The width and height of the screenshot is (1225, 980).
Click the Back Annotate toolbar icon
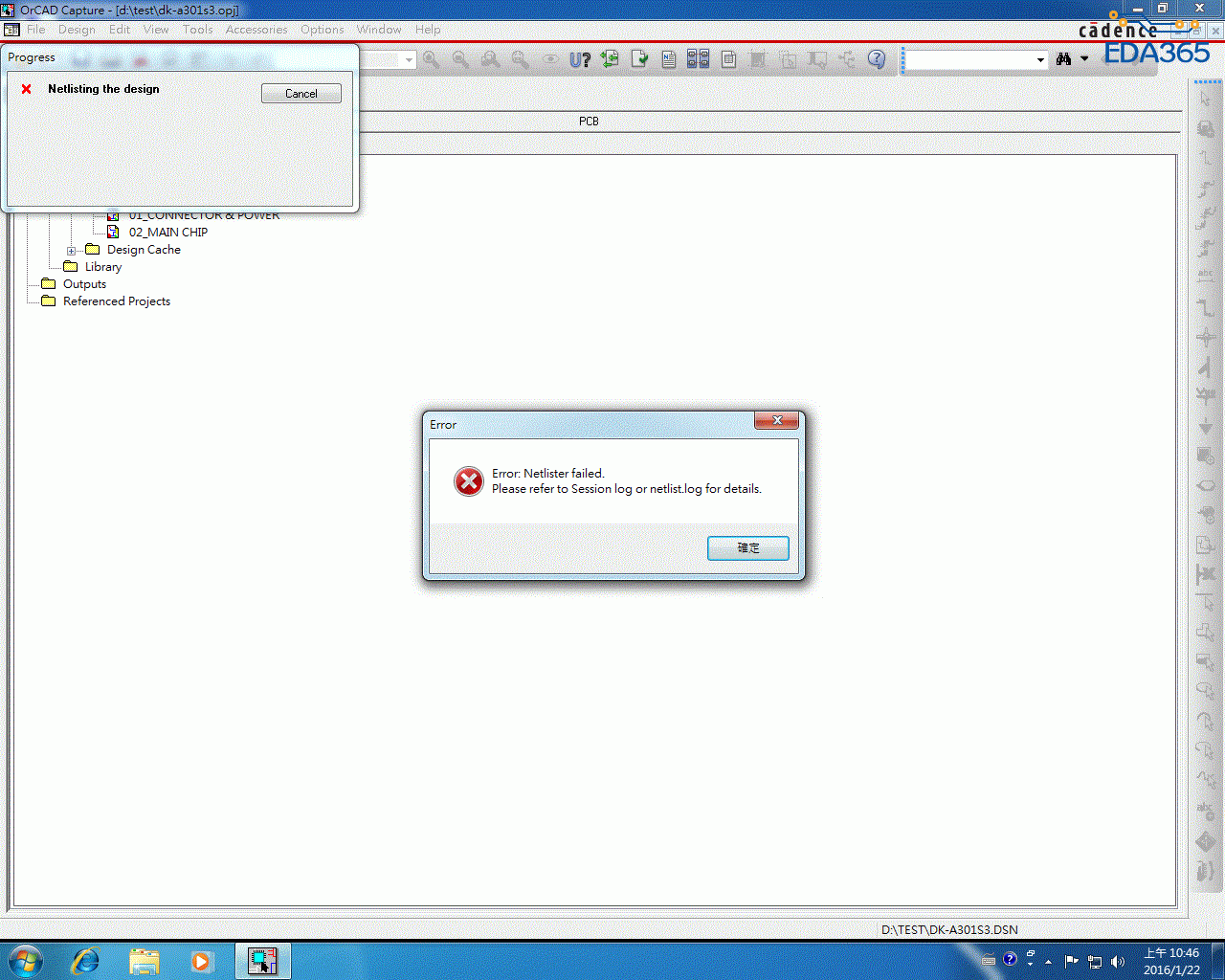pos(610,59)
